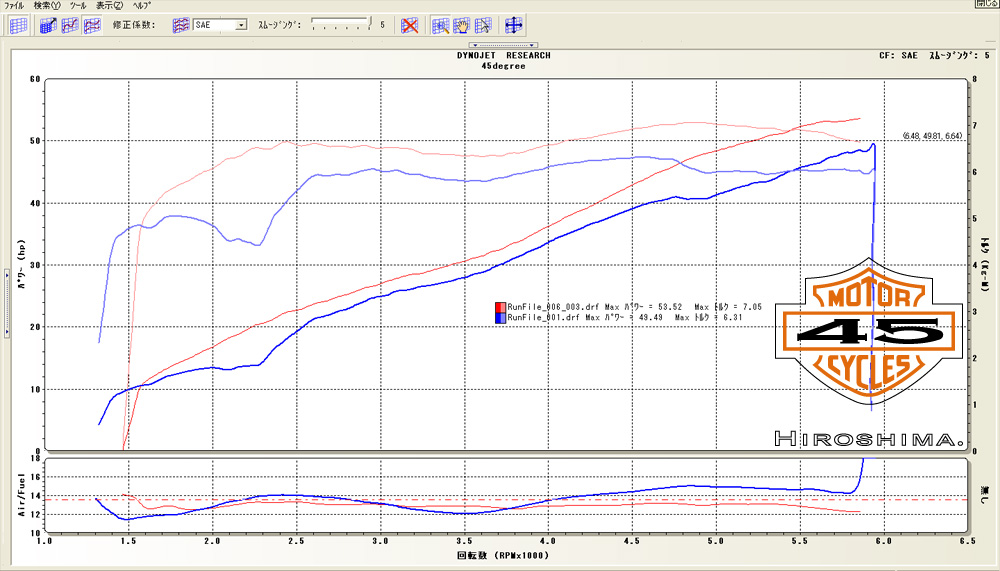The height and width of the screenshot is (571, 1000).
Task: Choose the second line graph toolbar icon
Action: coord(70,25)
